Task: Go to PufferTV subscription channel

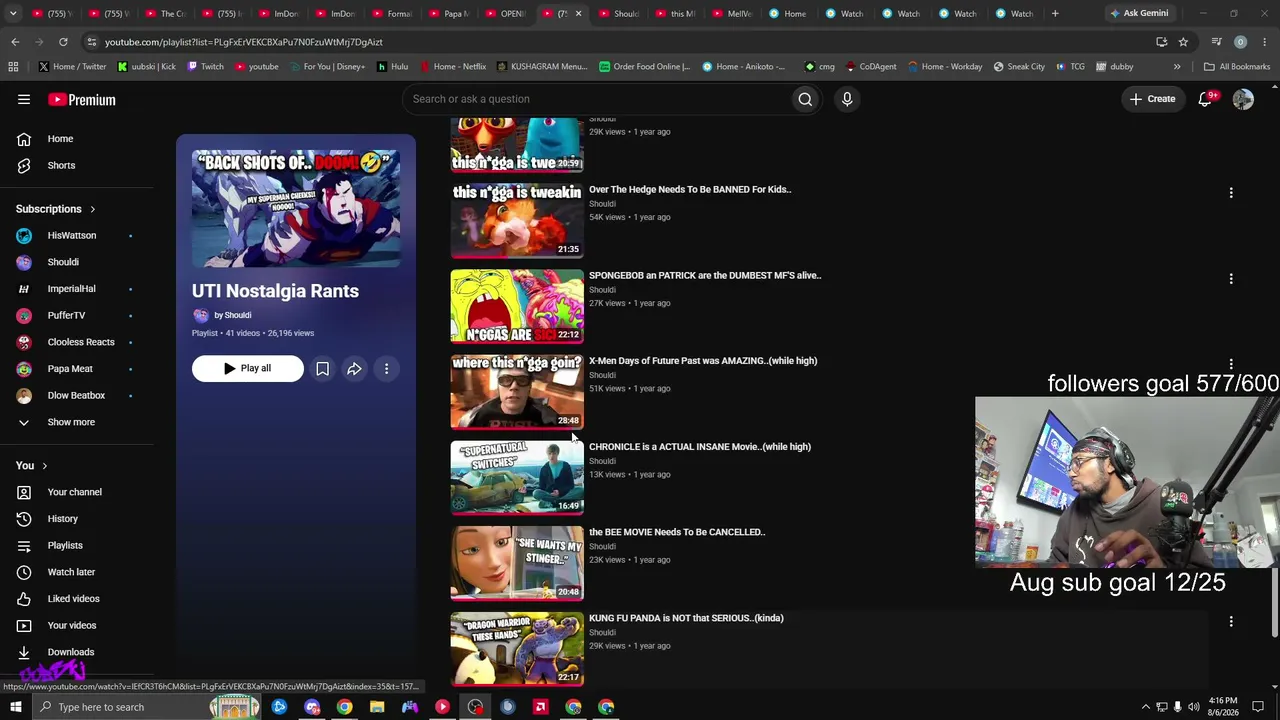Action: pyautogui.click(x=66, y=315)
